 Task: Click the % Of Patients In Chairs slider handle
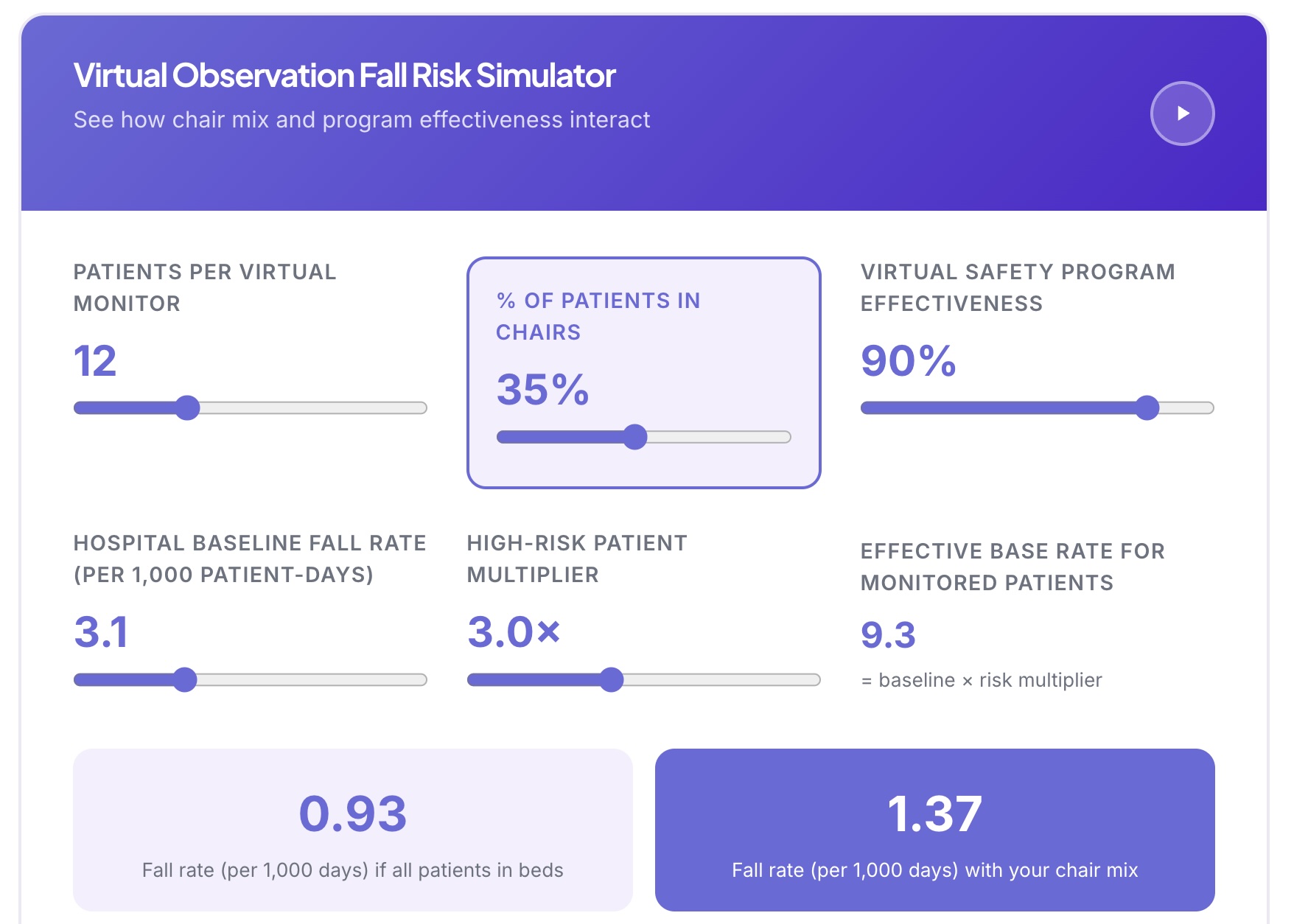click(637, 436)
